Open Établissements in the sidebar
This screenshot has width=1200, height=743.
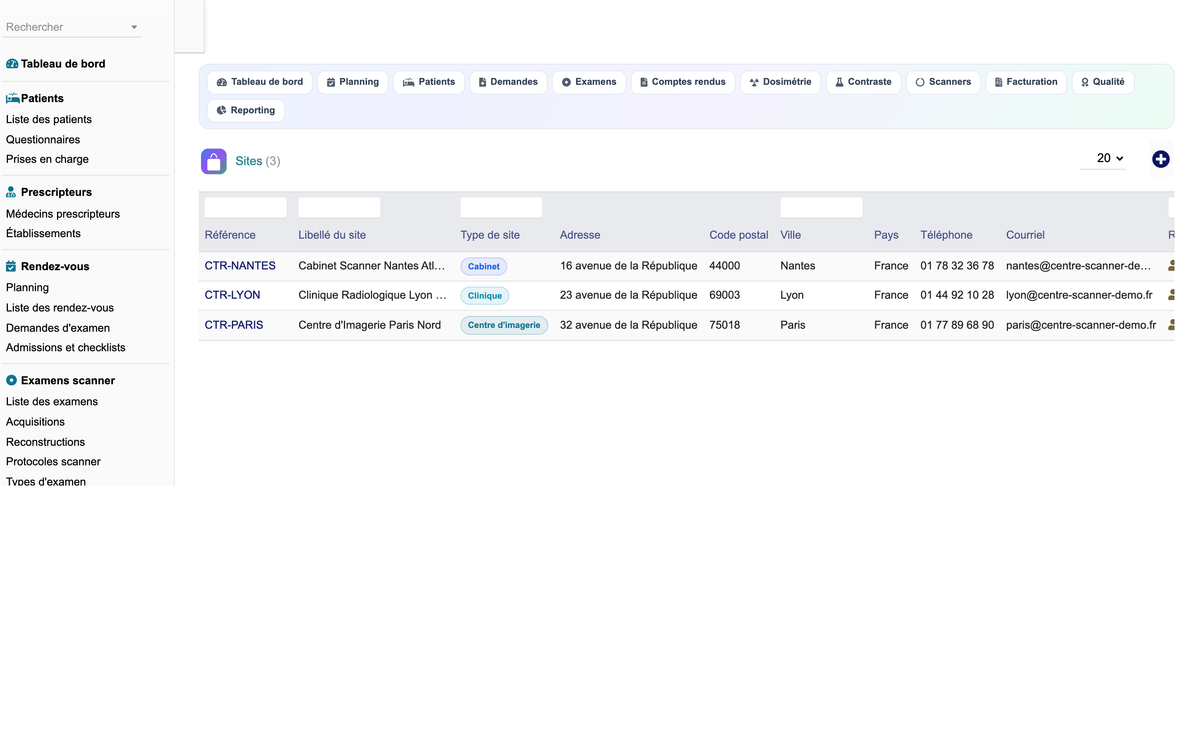43,234
